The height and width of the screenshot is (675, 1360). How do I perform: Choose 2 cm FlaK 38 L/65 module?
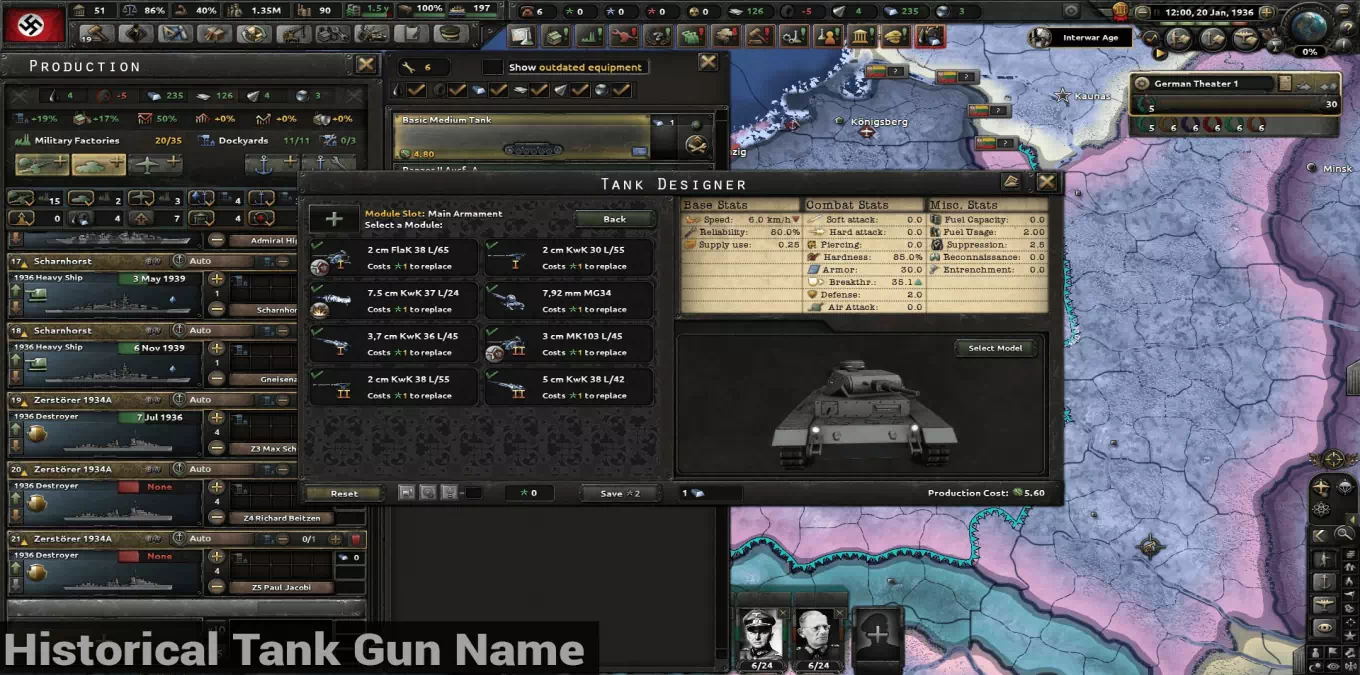pos(393,257)
